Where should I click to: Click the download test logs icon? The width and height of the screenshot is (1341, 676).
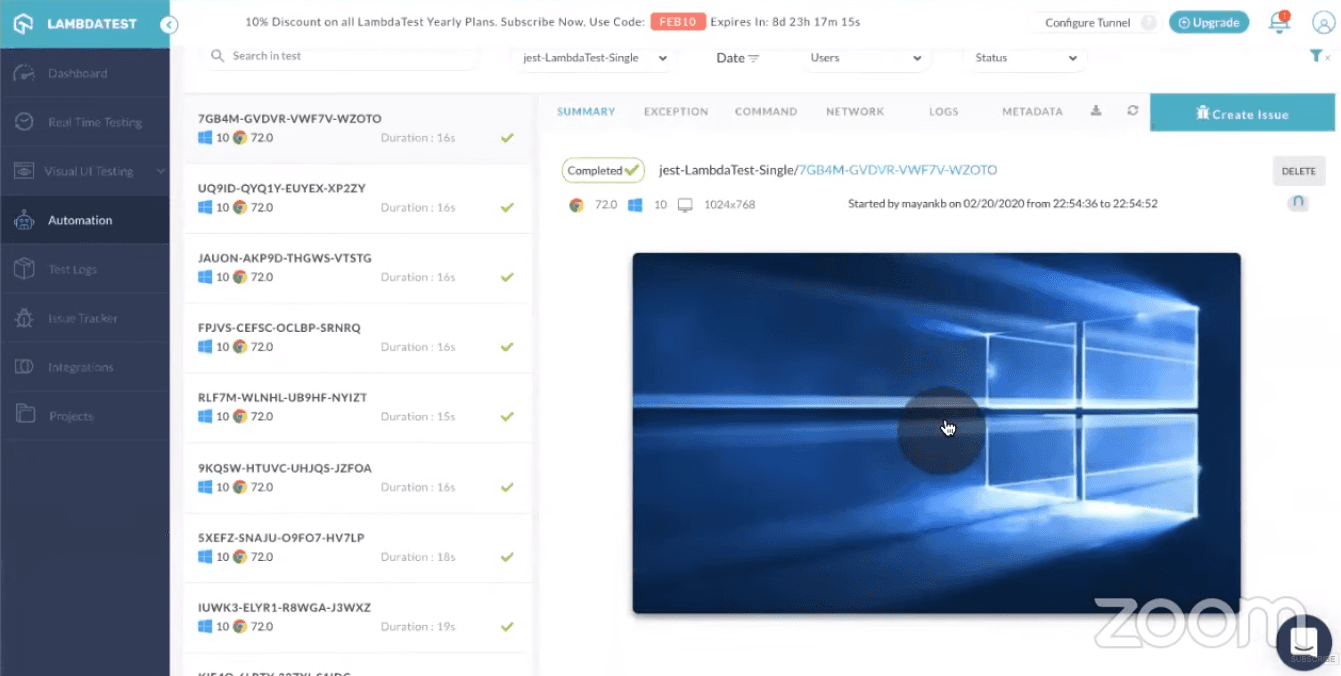pos(1095,112)
